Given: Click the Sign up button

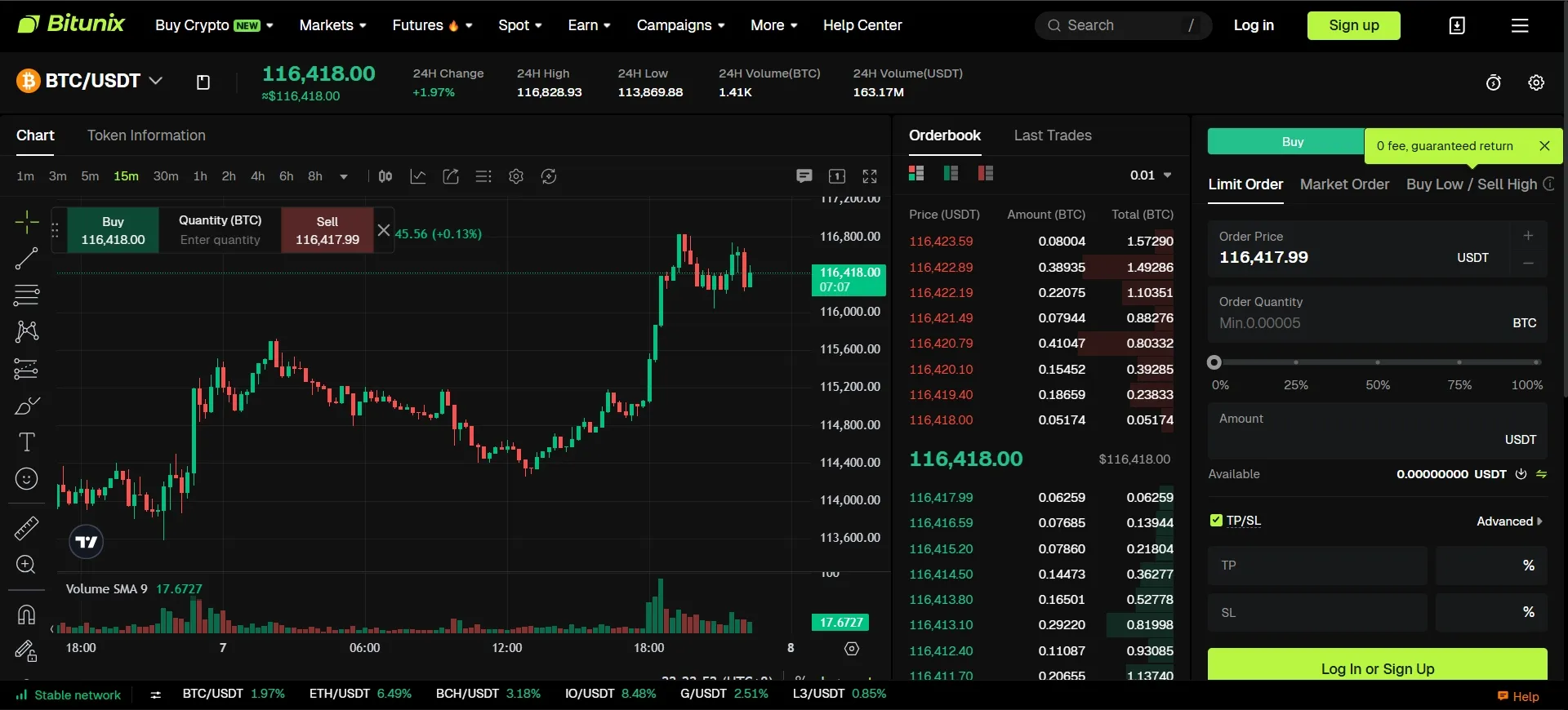Looking at the screenshot, I should [x=1353, y=25].
